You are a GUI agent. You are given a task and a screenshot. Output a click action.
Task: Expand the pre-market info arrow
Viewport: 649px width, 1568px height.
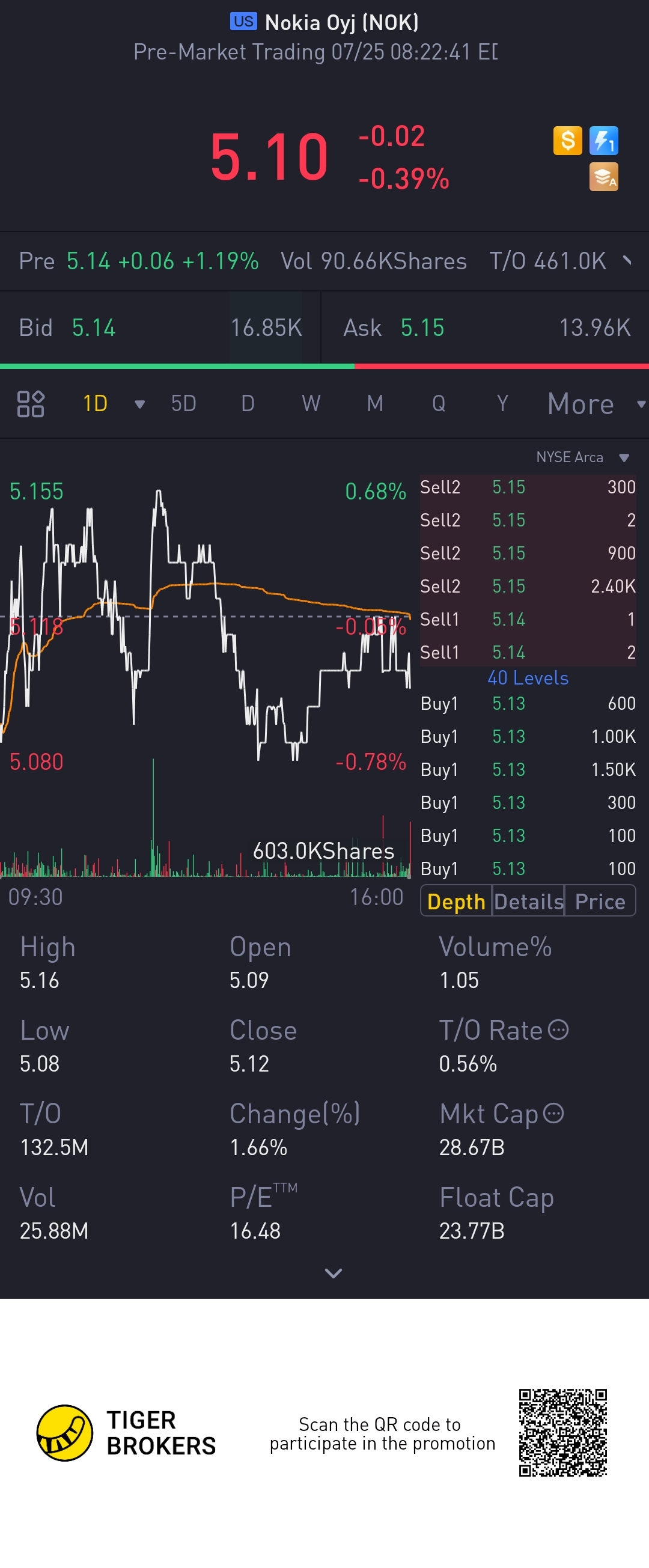(627, 261)
